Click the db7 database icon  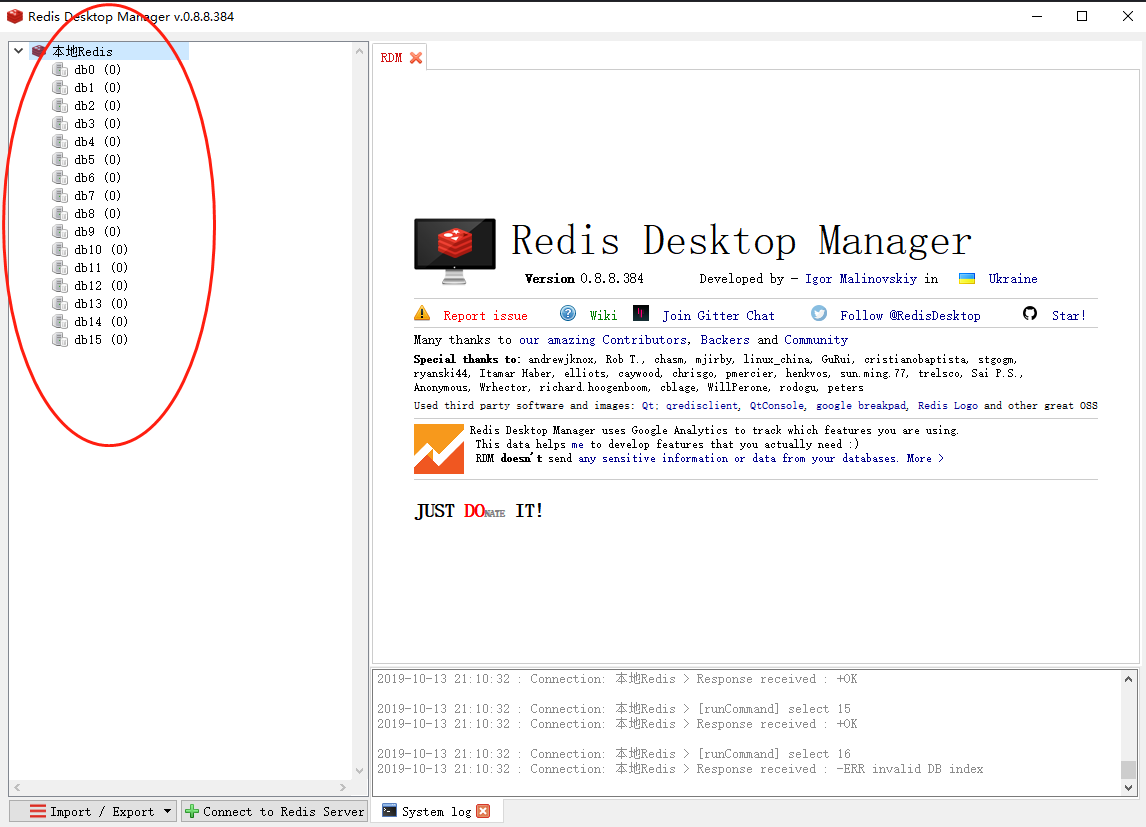60,195
